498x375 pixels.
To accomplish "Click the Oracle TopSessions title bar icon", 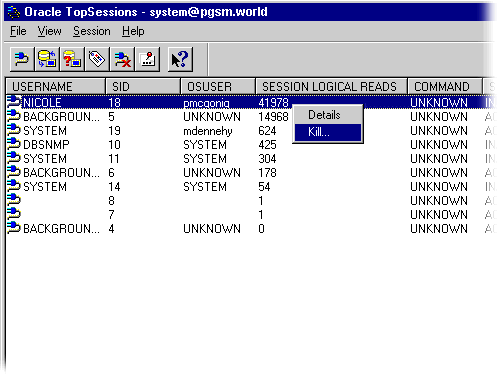I will pos(14,12).
